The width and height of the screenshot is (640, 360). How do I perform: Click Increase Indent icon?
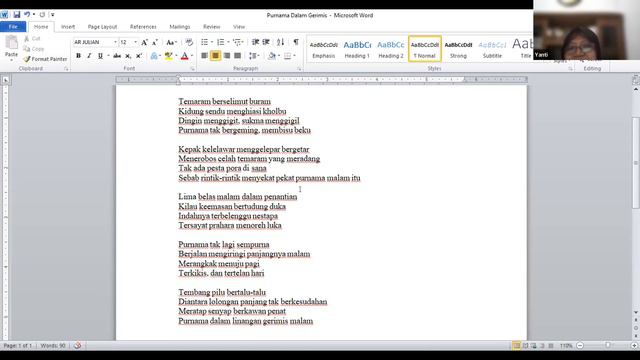(266, 42)
